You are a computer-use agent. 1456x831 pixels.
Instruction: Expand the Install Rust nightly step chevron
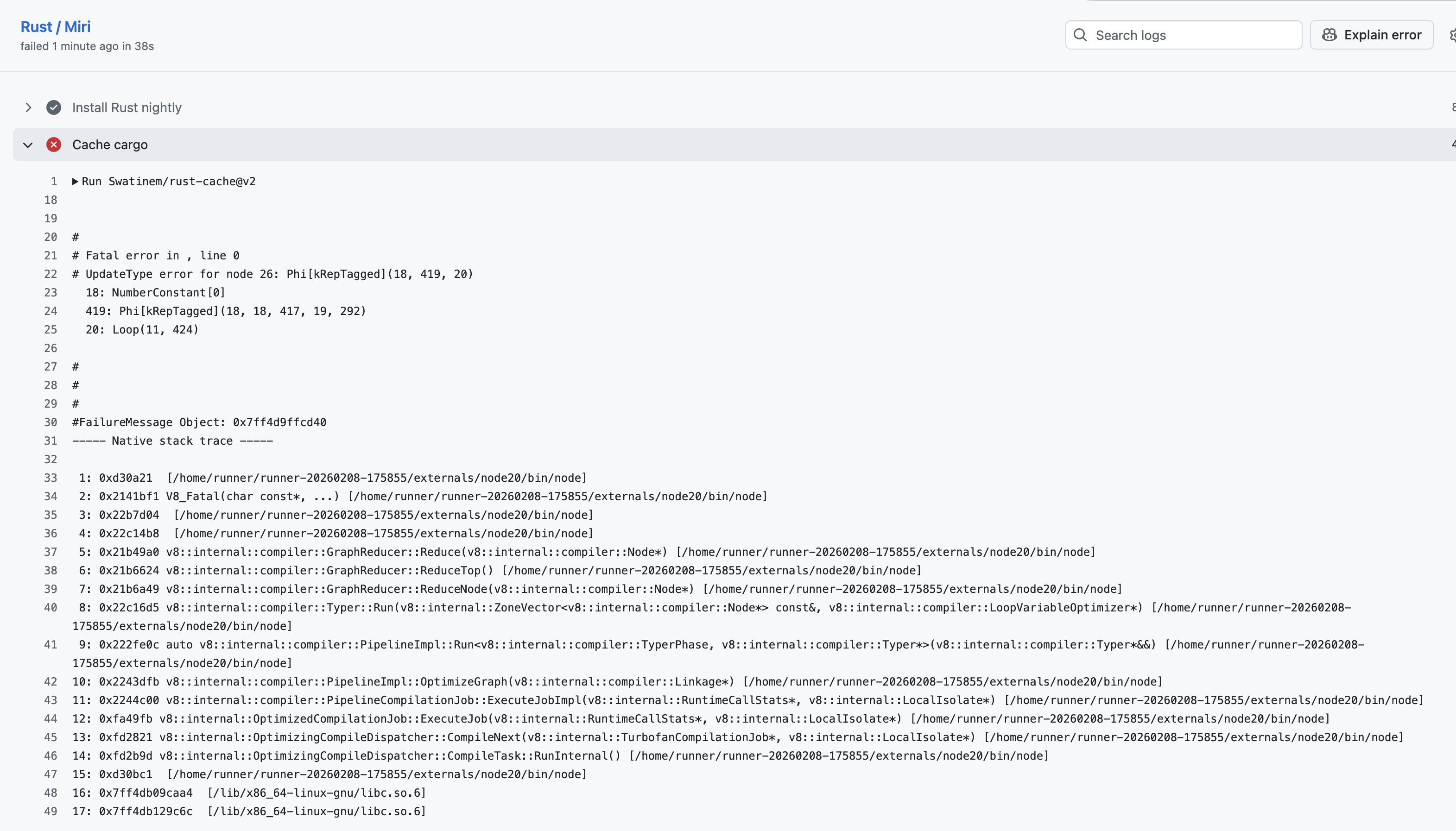[28, 107]
